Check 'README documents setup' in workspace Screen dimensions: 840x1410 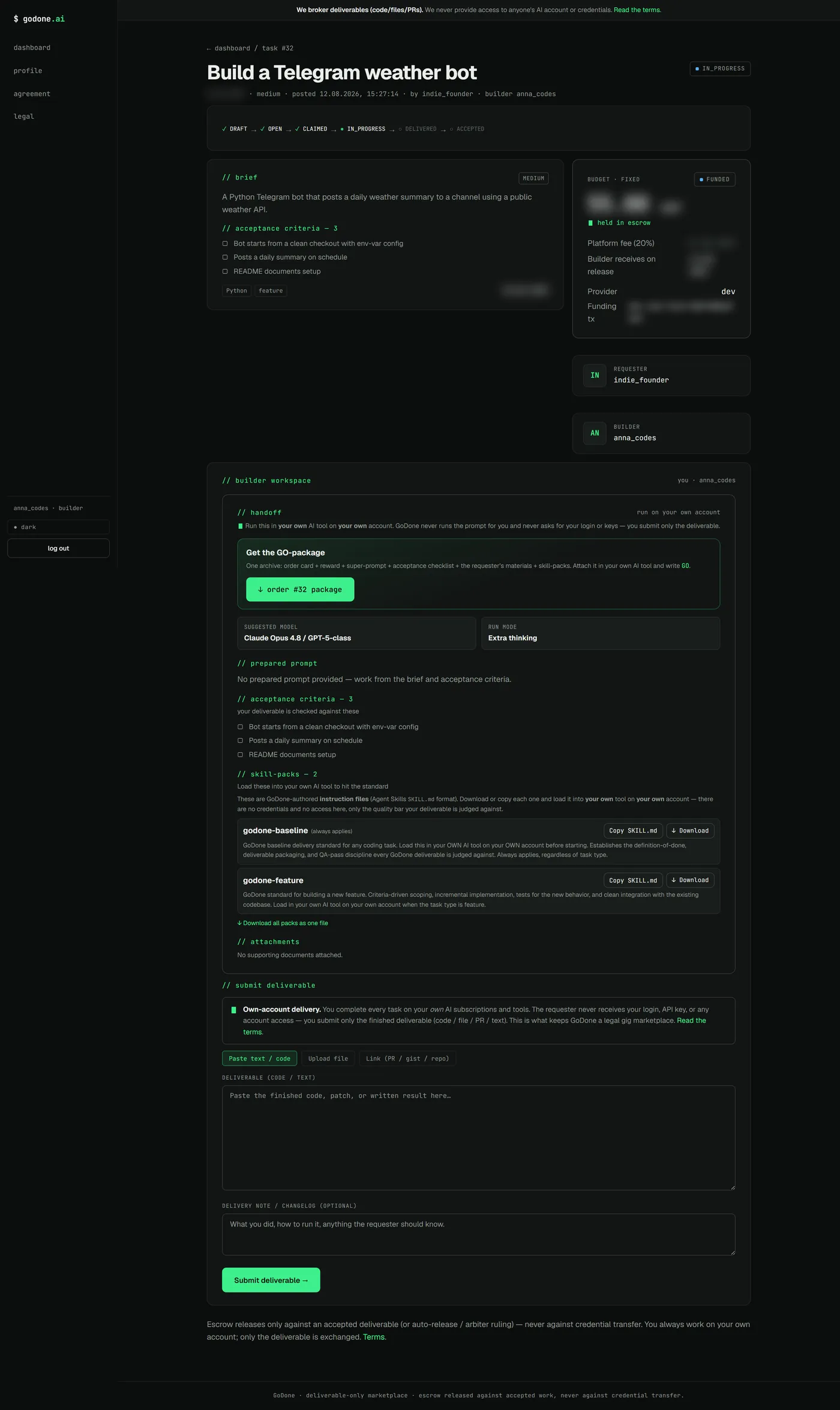tap(240, 755)
